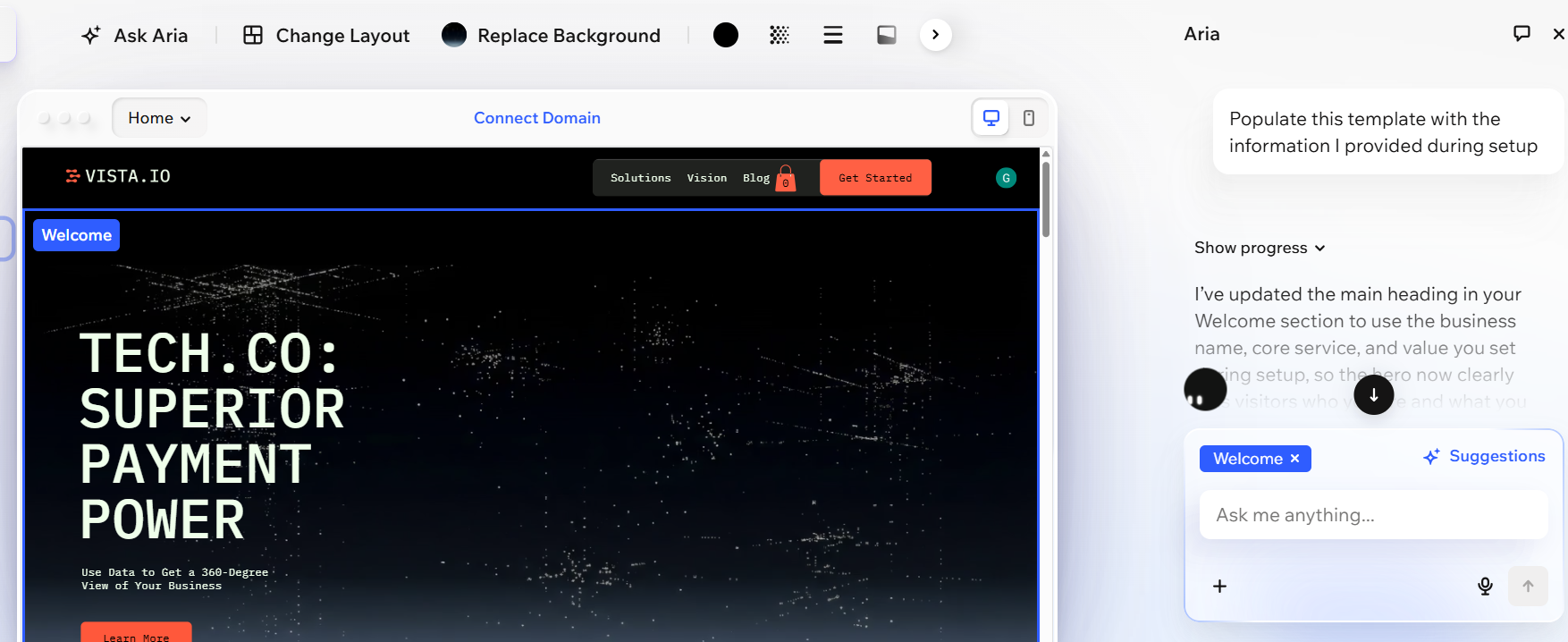This screenshot has height=642, width=1568.
Task: Send the message with arrow button
Action: pos(1528,587)
